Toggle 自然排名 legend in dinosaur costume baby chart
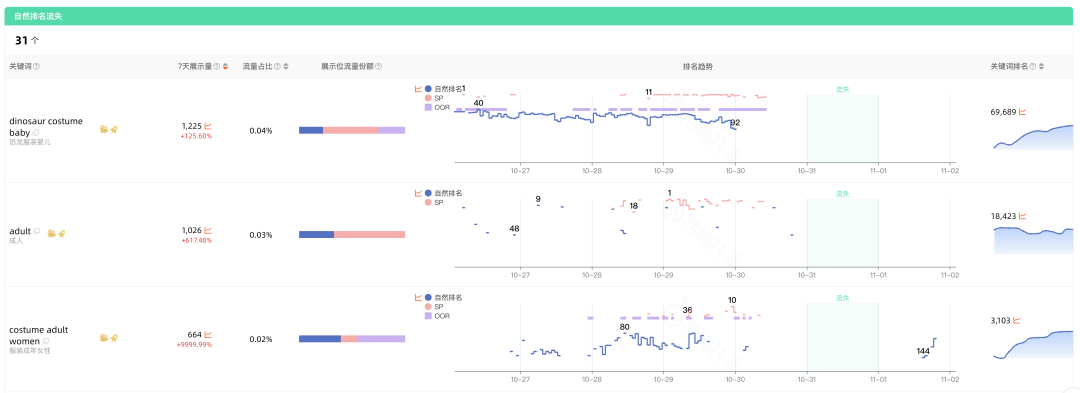The height and width of the screenshot is (393, 1080). (444, 89)
